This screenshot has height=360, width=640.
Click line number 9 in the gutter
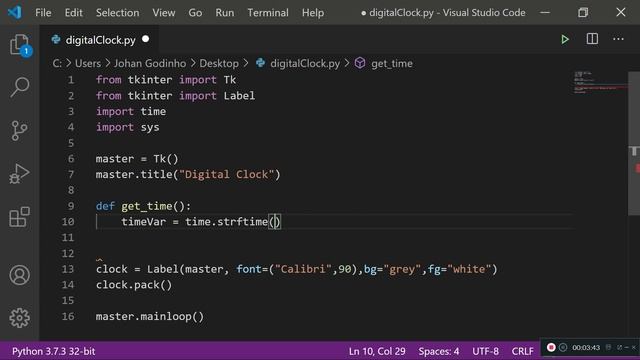click(71, 206)
